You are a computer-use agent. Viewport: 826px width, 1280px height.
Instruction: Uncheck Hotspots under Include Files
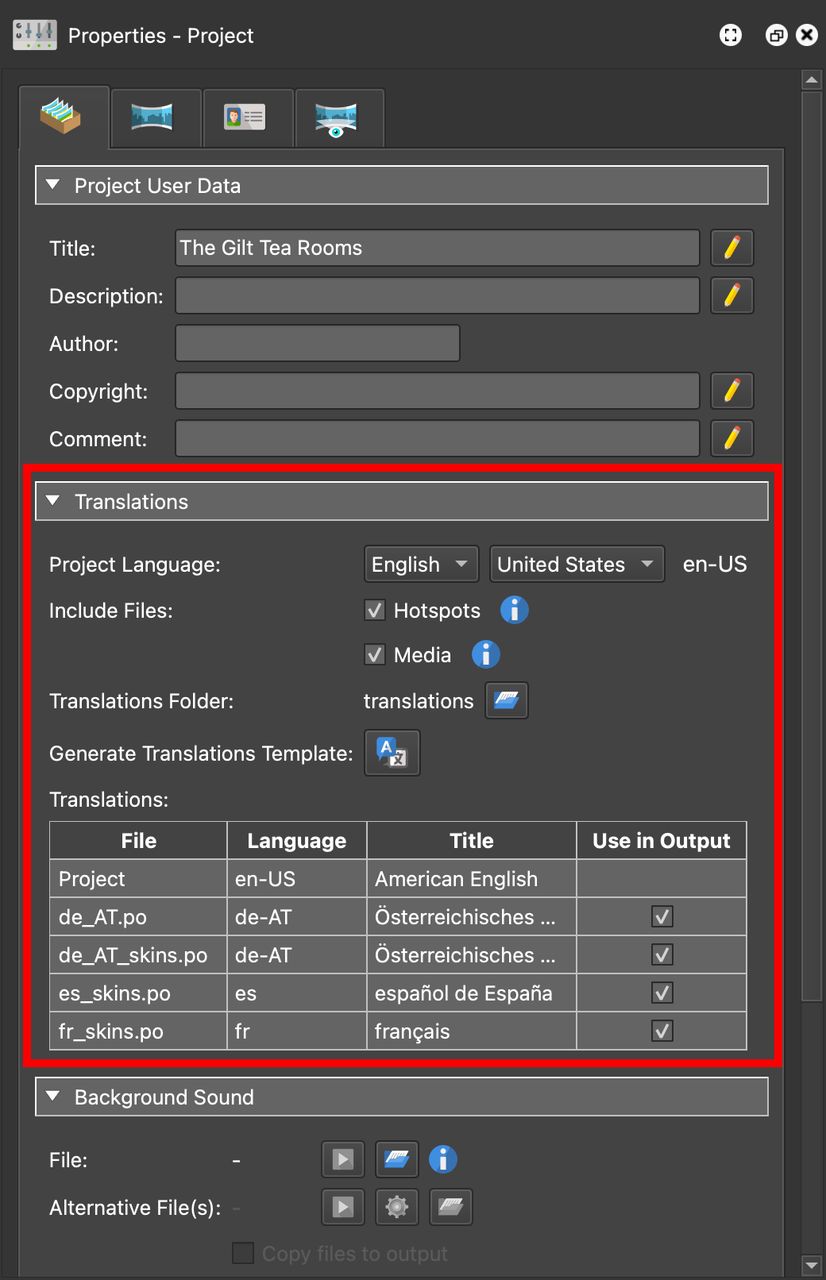click(374, 610)
